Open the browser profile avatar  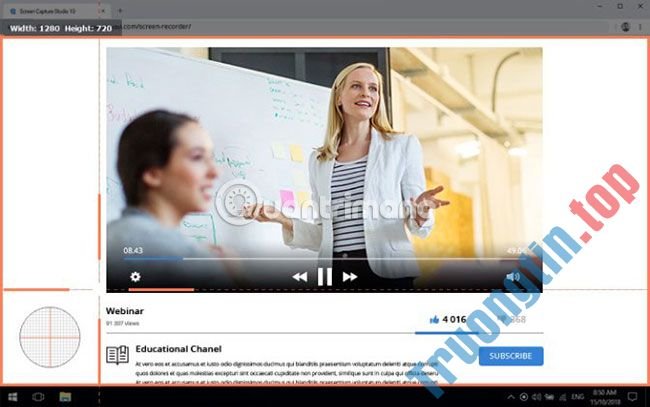click(x=626, y=27)
